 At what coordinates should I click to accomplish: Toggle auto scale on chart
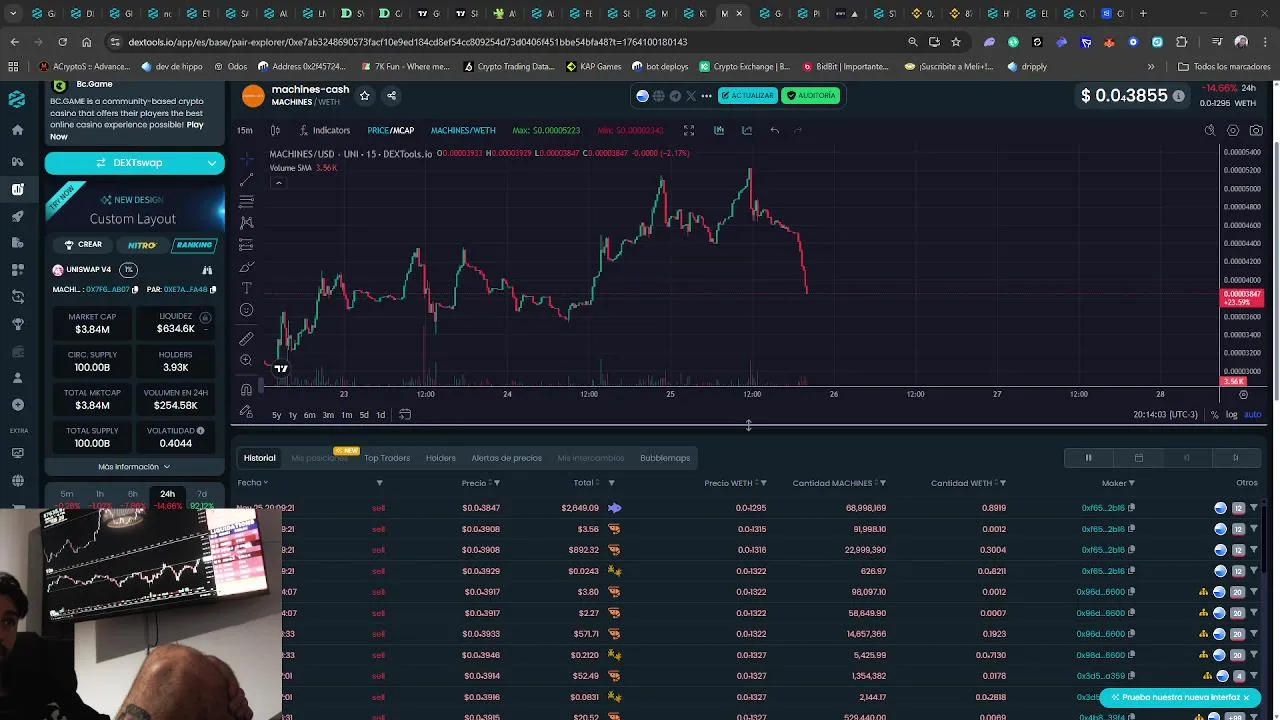pyautogui.click(x=1252, y=415)
